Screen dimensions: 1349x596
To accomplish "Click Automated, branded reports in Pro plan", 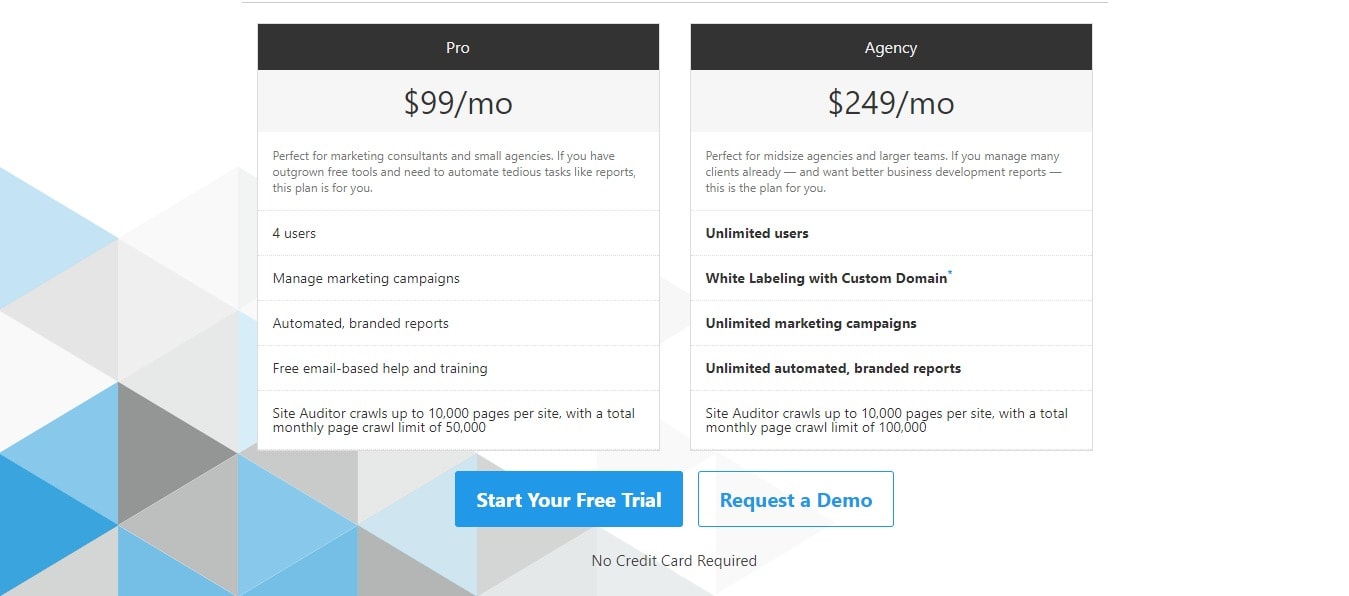I will 360,323.
